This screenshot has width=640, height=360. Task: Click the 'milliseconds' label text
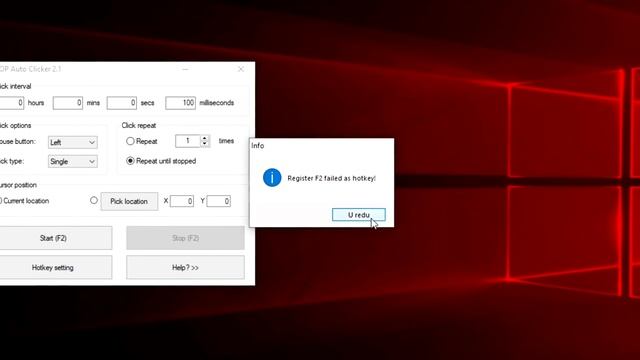[x=217, y=103]
